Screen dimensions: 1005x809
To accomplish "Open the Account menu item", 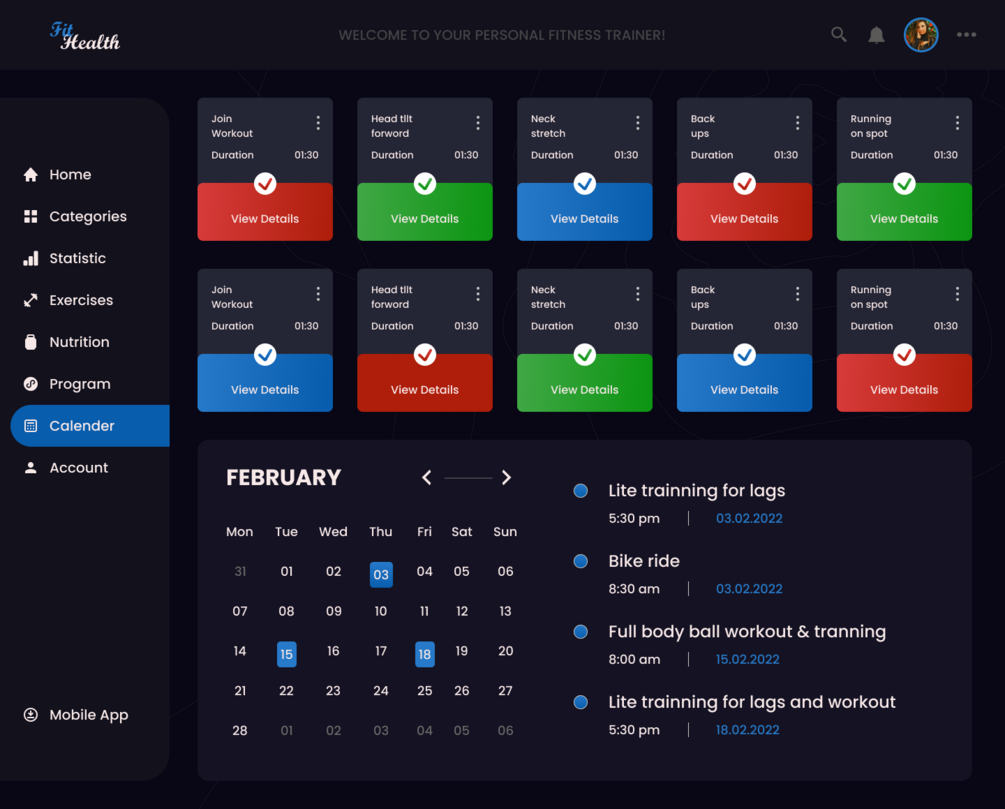I will click(x=78, y=467).
